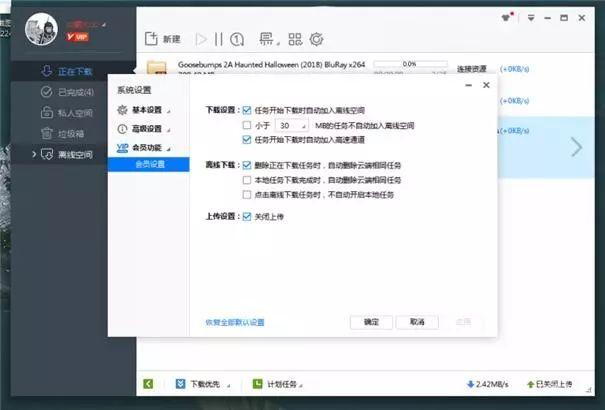Open the 30 MB size dropdown
The image size is (605, 410).
292,125
